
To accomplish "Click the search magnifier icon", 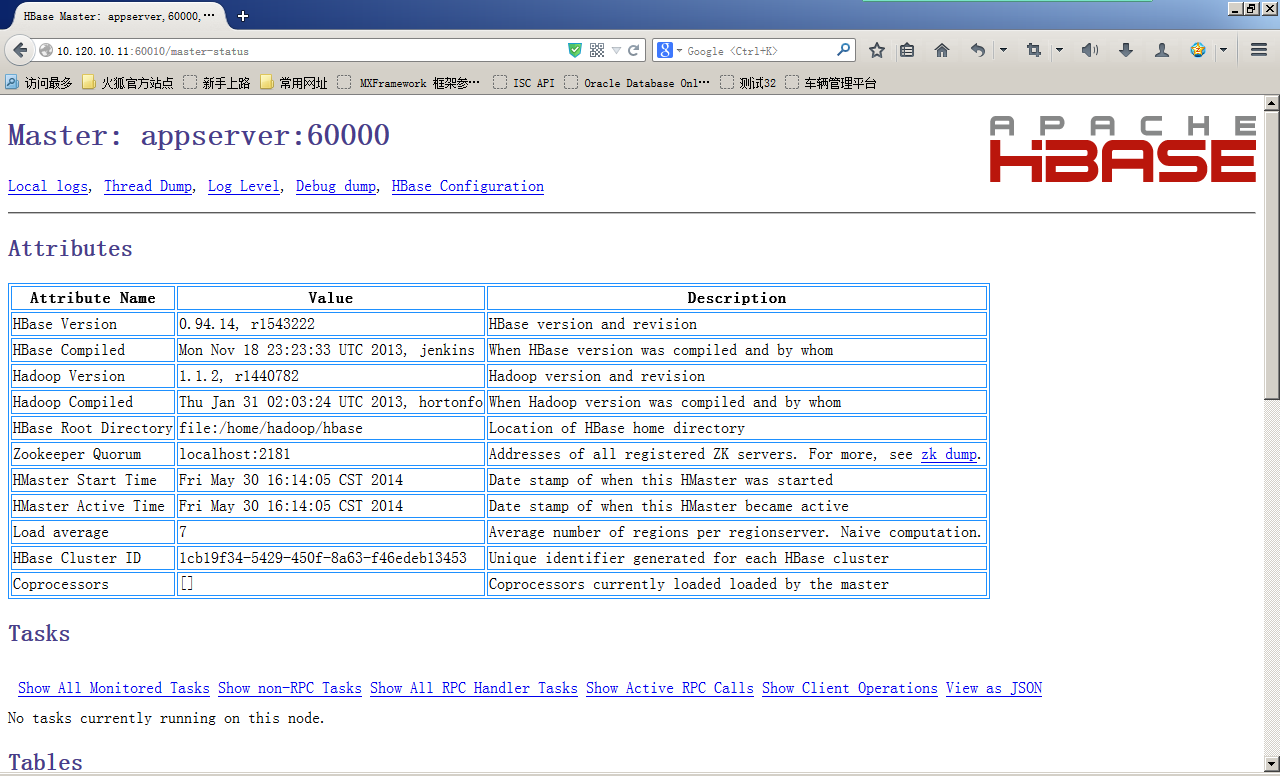I will 844,50.
